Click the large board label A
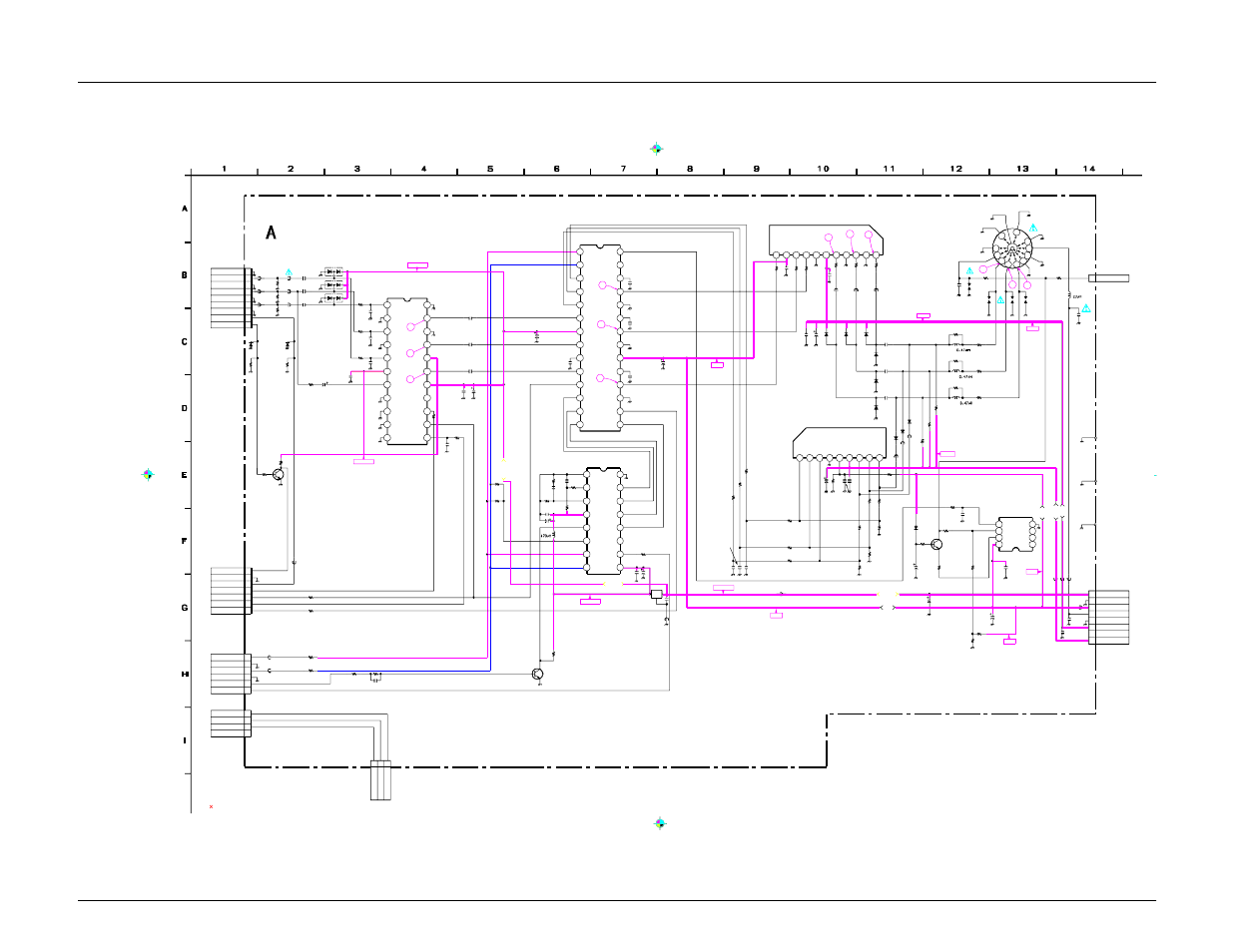Viewport: 1233px width, 952px height. [x=271, y=233]
